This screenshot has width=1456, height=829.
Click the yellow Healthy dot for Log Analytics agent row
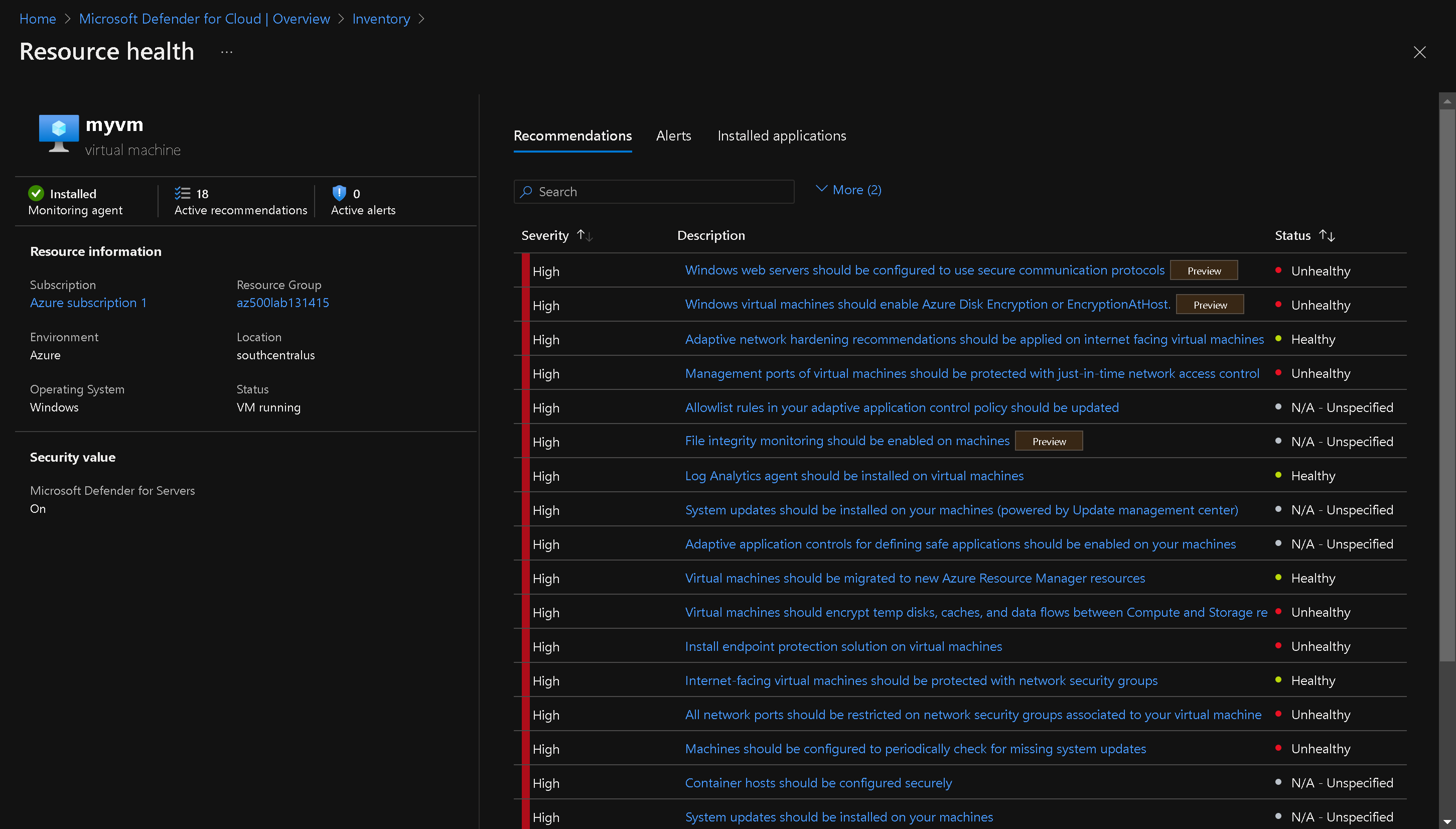[x=1279, y=476]
